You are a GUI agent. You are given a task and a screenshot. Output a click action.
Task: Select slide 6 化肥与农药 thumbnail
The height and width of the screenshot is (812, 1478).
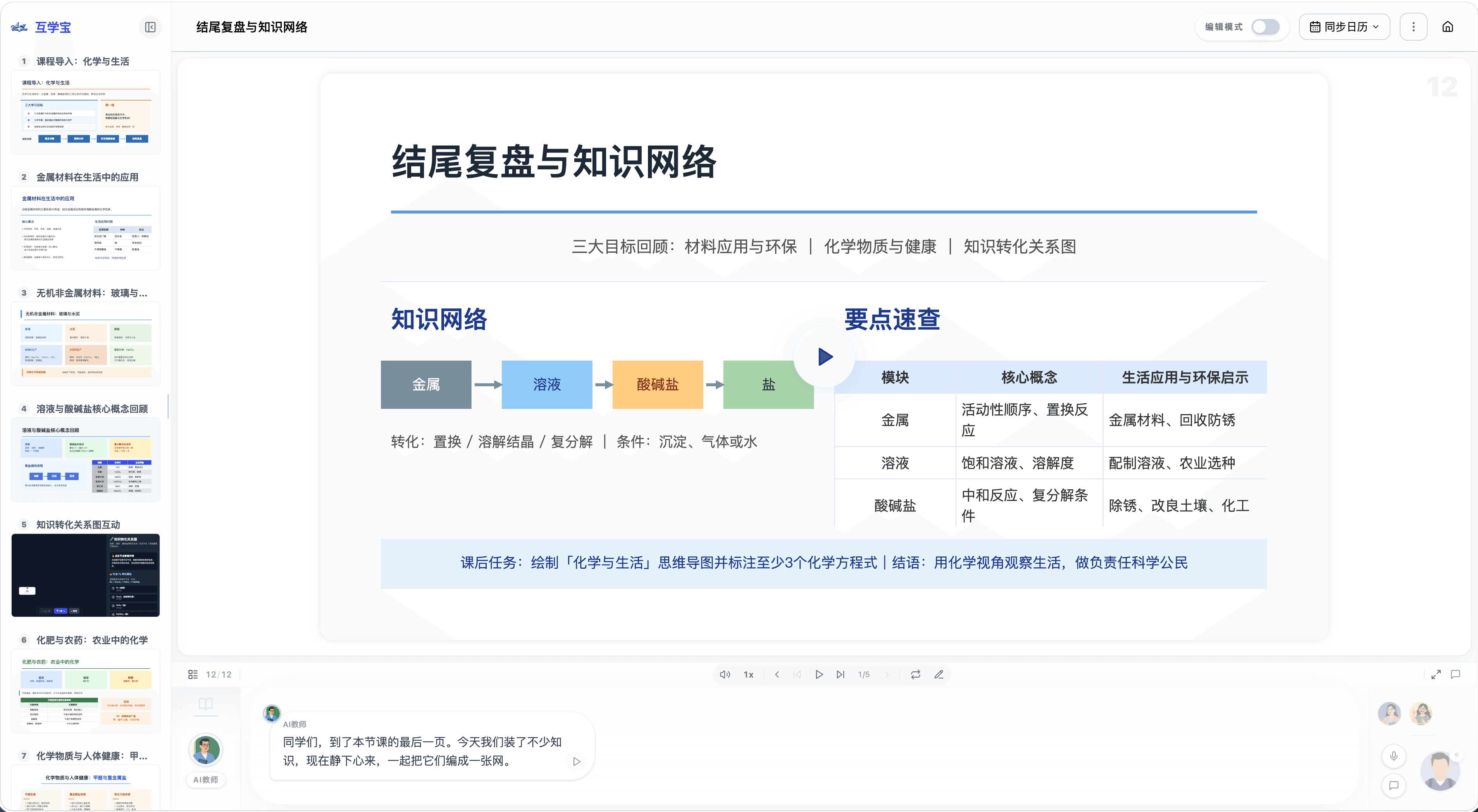86,692
